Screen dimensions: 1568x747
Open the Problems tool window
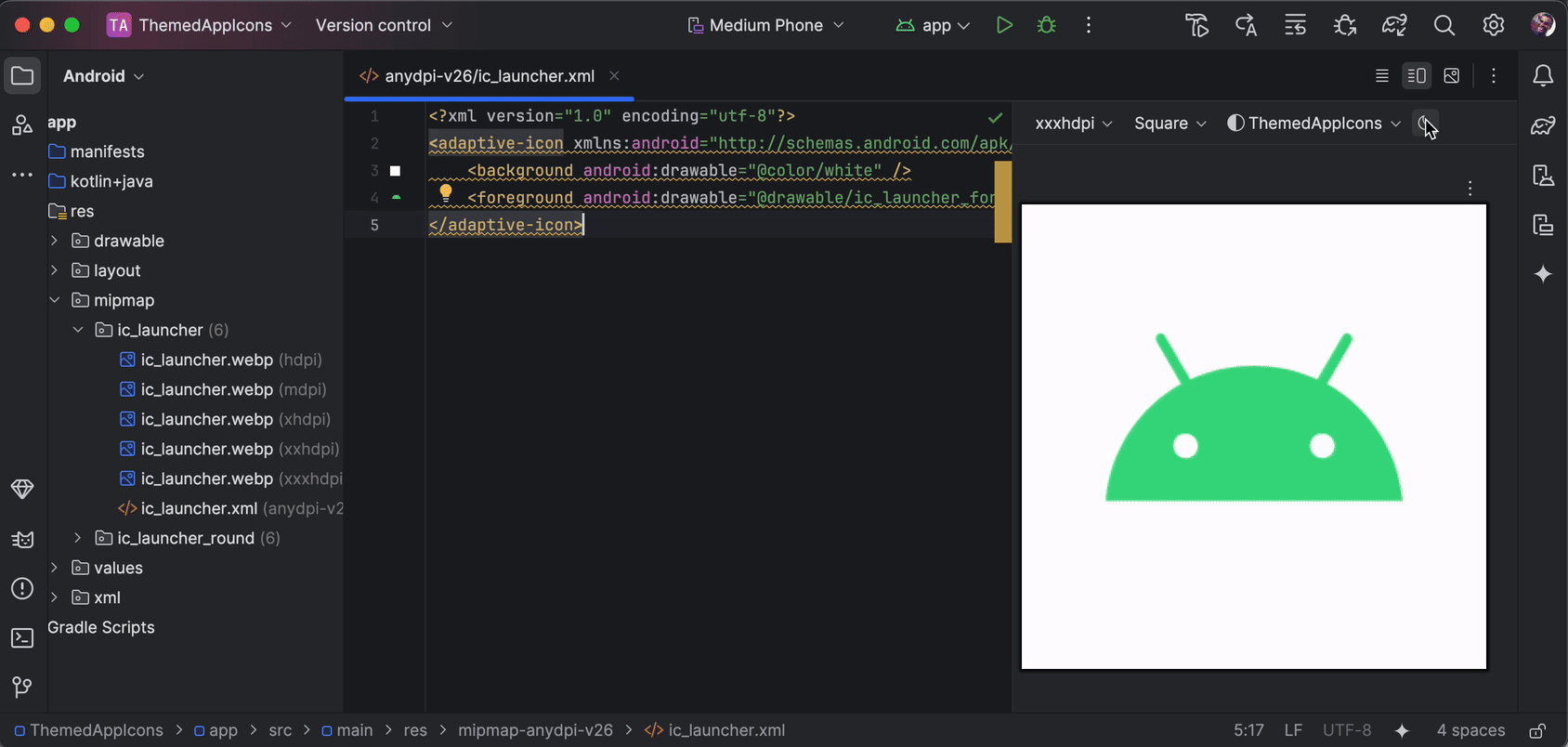(x=22, y=588)
